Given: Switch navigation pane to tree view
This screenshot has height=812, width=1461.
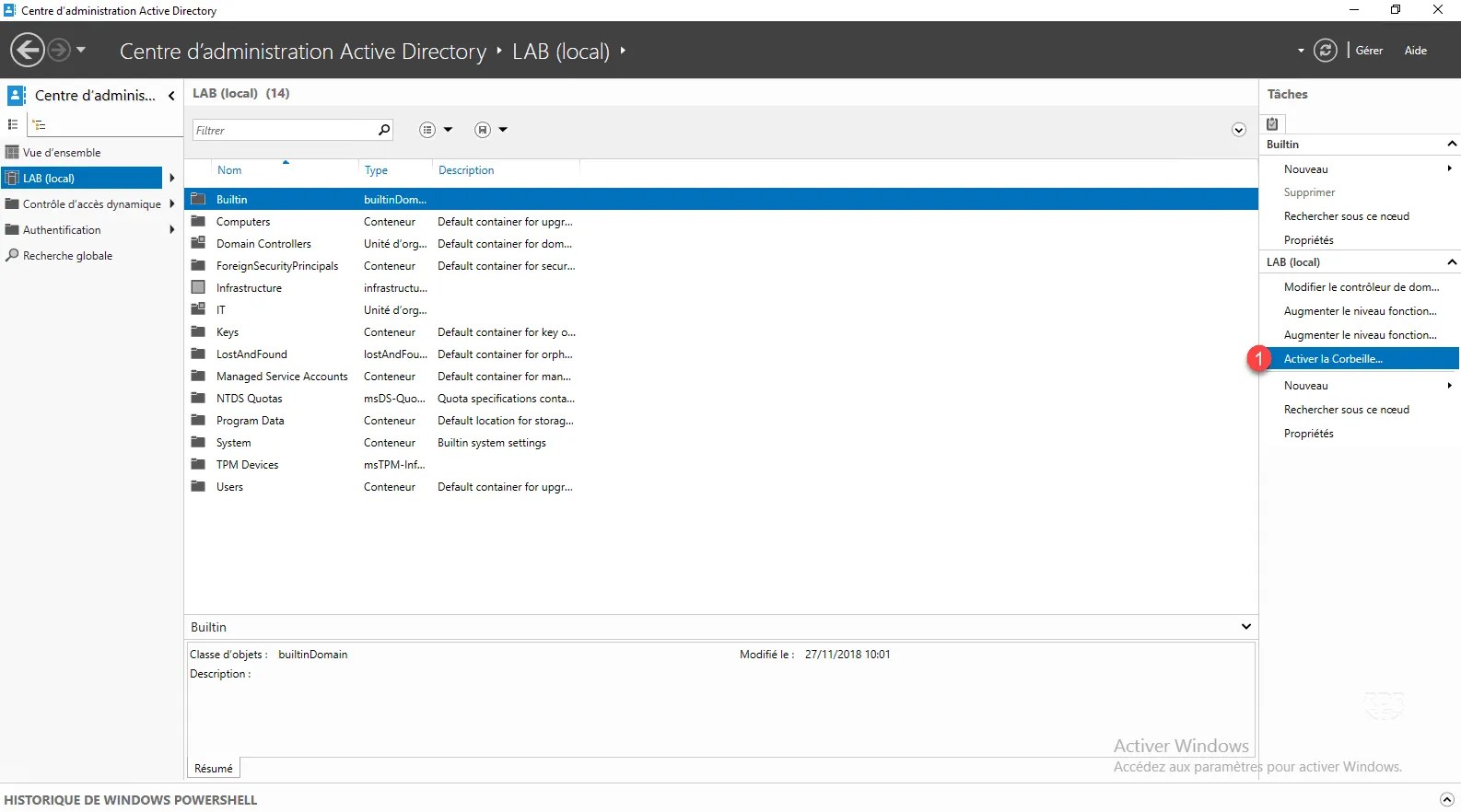Looking at the screenshot, I should coord(39,124).
